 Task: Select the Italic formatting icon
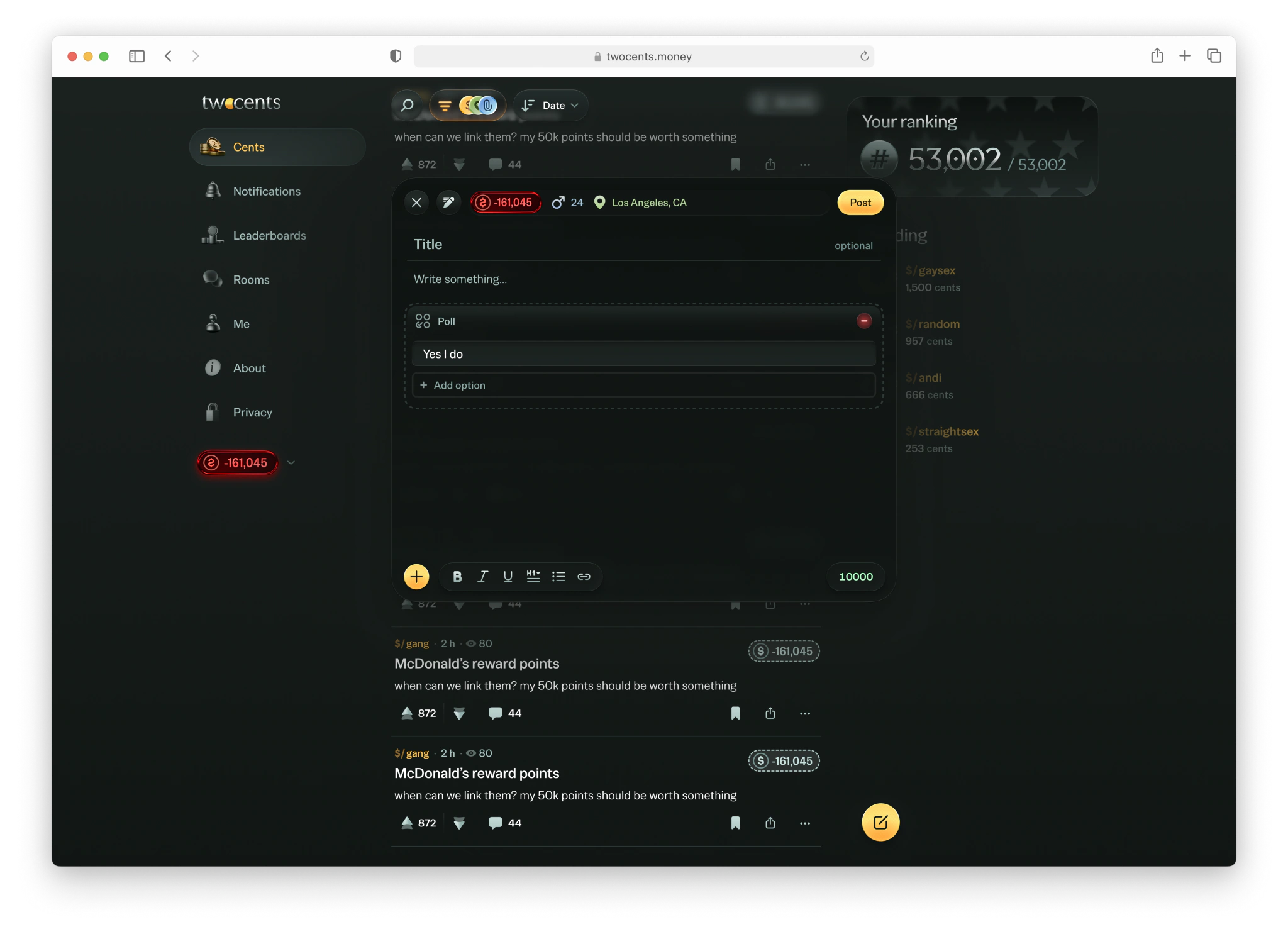click(482, 576)
